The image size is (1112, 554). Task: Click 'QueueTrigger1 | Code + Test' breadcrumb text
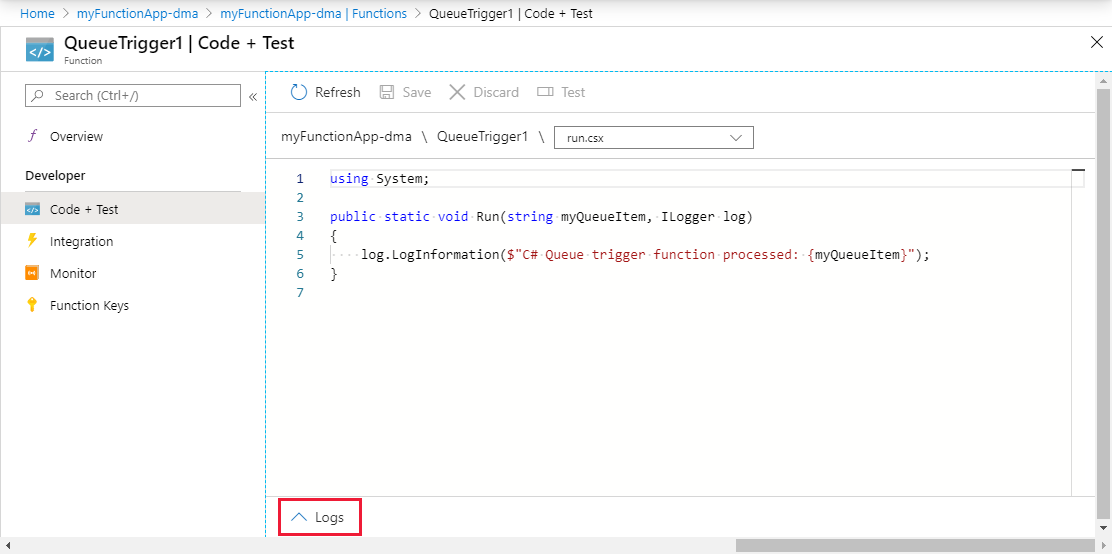(x=511, y=13)
